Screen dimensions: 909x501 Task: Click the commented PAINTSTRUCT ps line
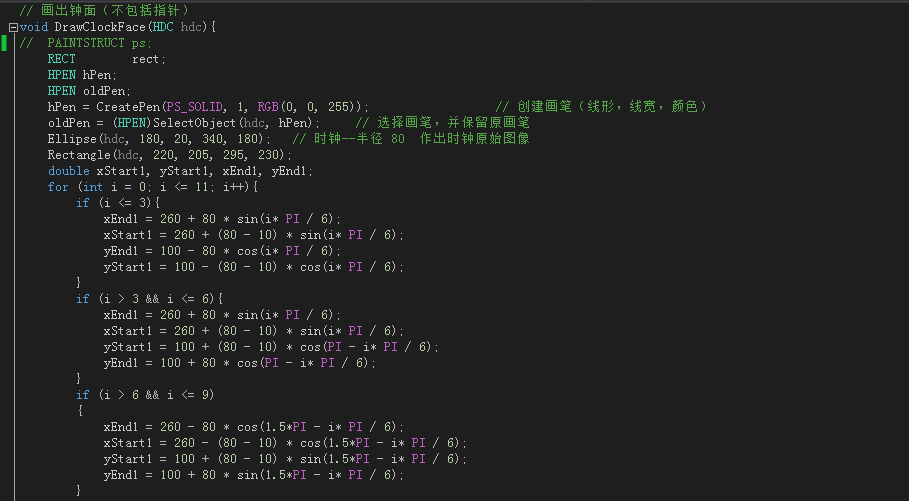click(x=86, y=43)
